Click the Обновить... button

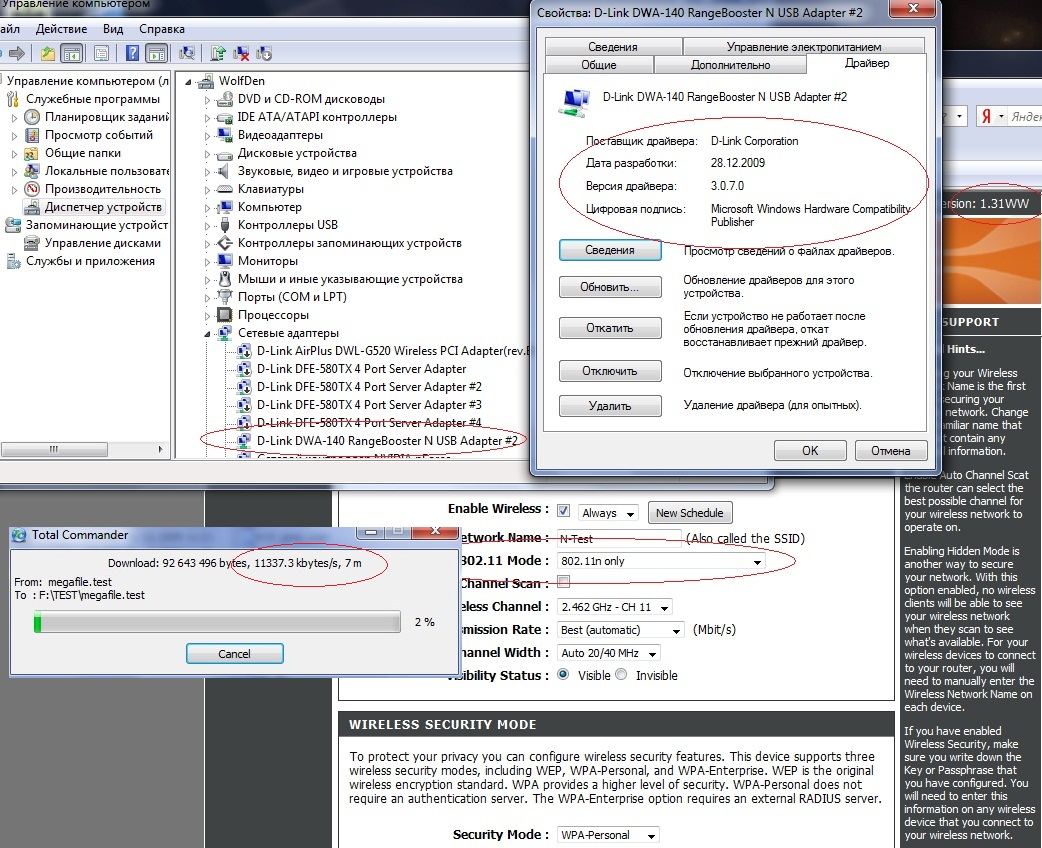[x=610, y=287]
